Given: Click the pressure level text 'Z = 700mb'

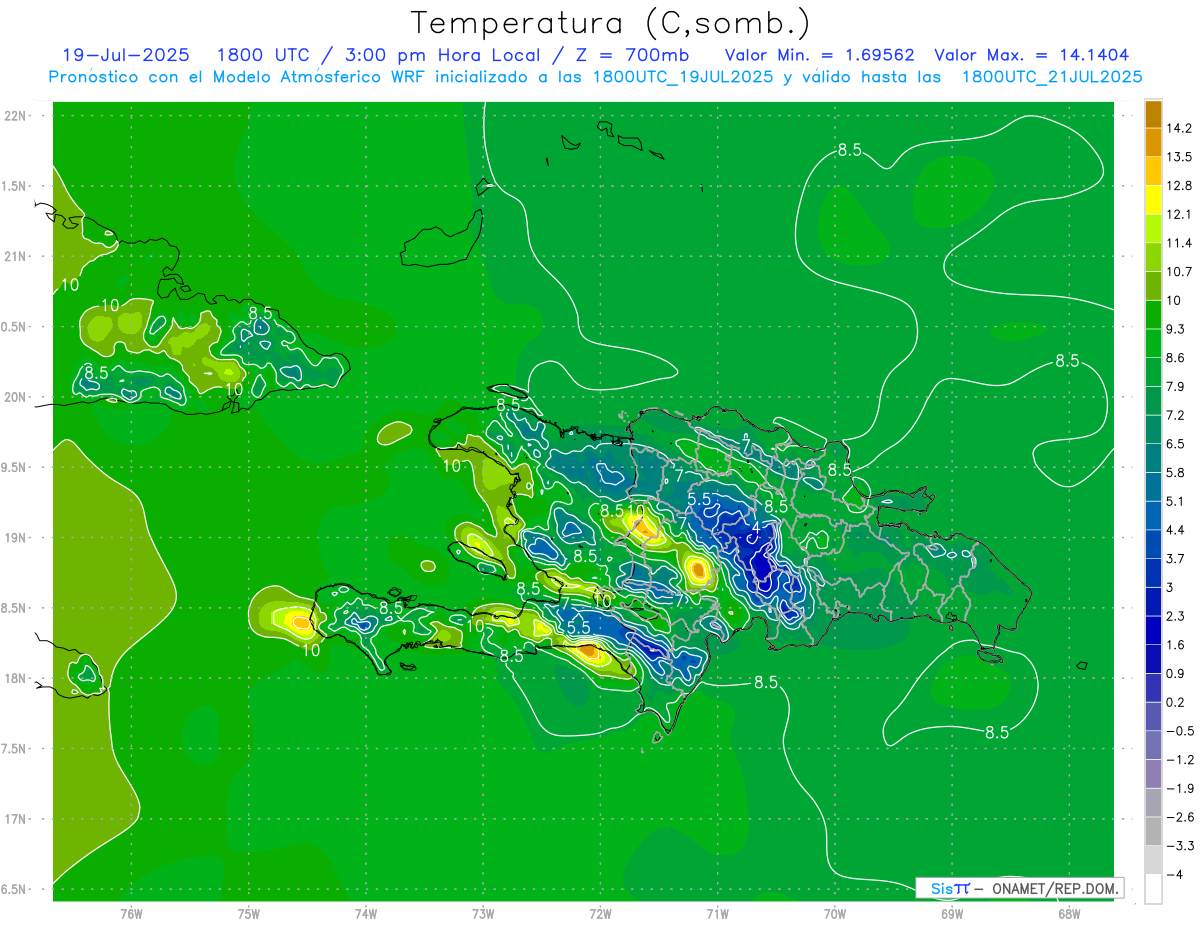Looking at the screenshot, I should coord(633,55).
